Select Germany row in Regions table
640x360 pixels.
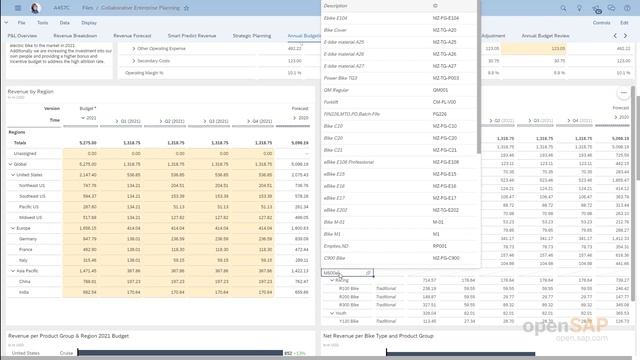point(158,239)
